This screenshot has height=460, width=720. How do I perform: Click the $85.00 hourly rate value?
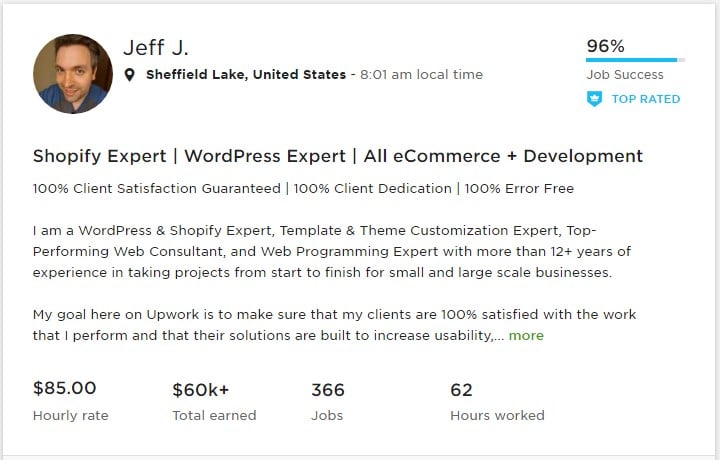click(65, 389)
